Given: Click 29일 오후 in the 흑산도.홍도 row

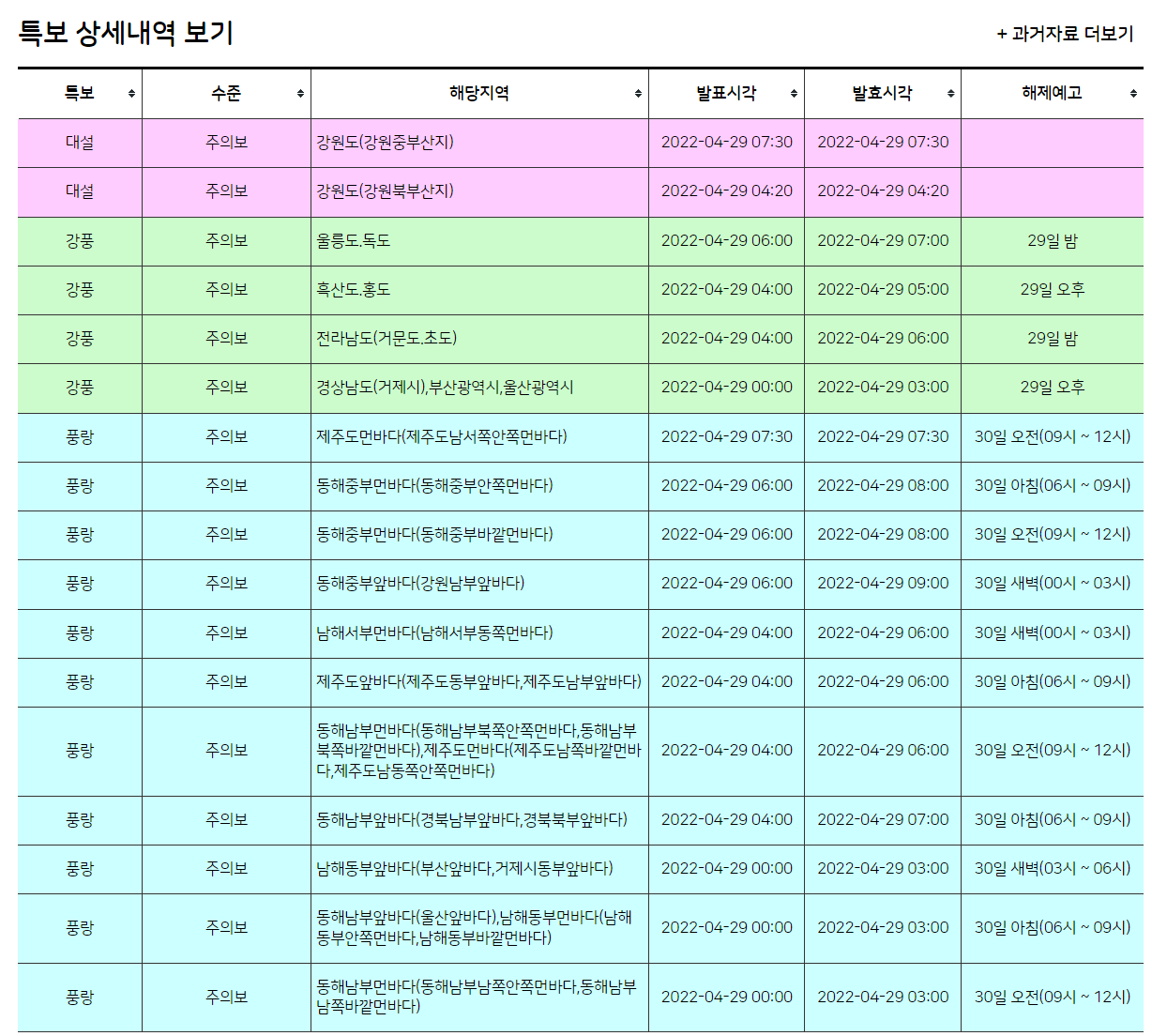Looking at the screenshot, I should pos(1053,290).
